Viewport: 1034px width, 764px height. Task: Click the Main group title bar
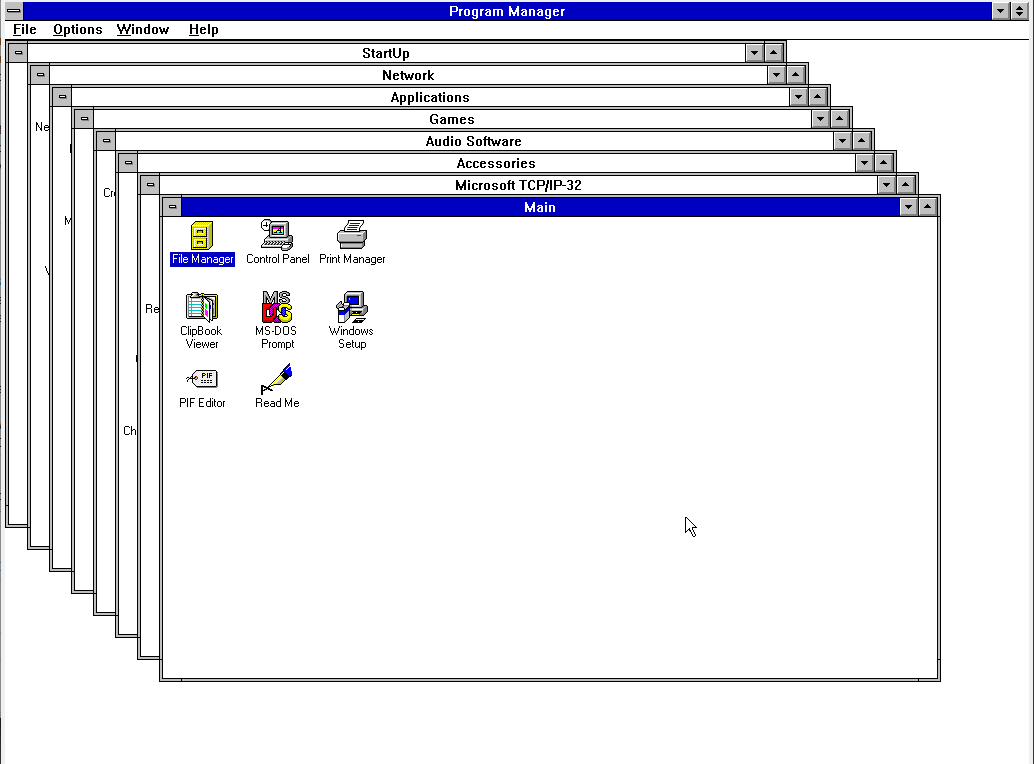tap(540, 207)
